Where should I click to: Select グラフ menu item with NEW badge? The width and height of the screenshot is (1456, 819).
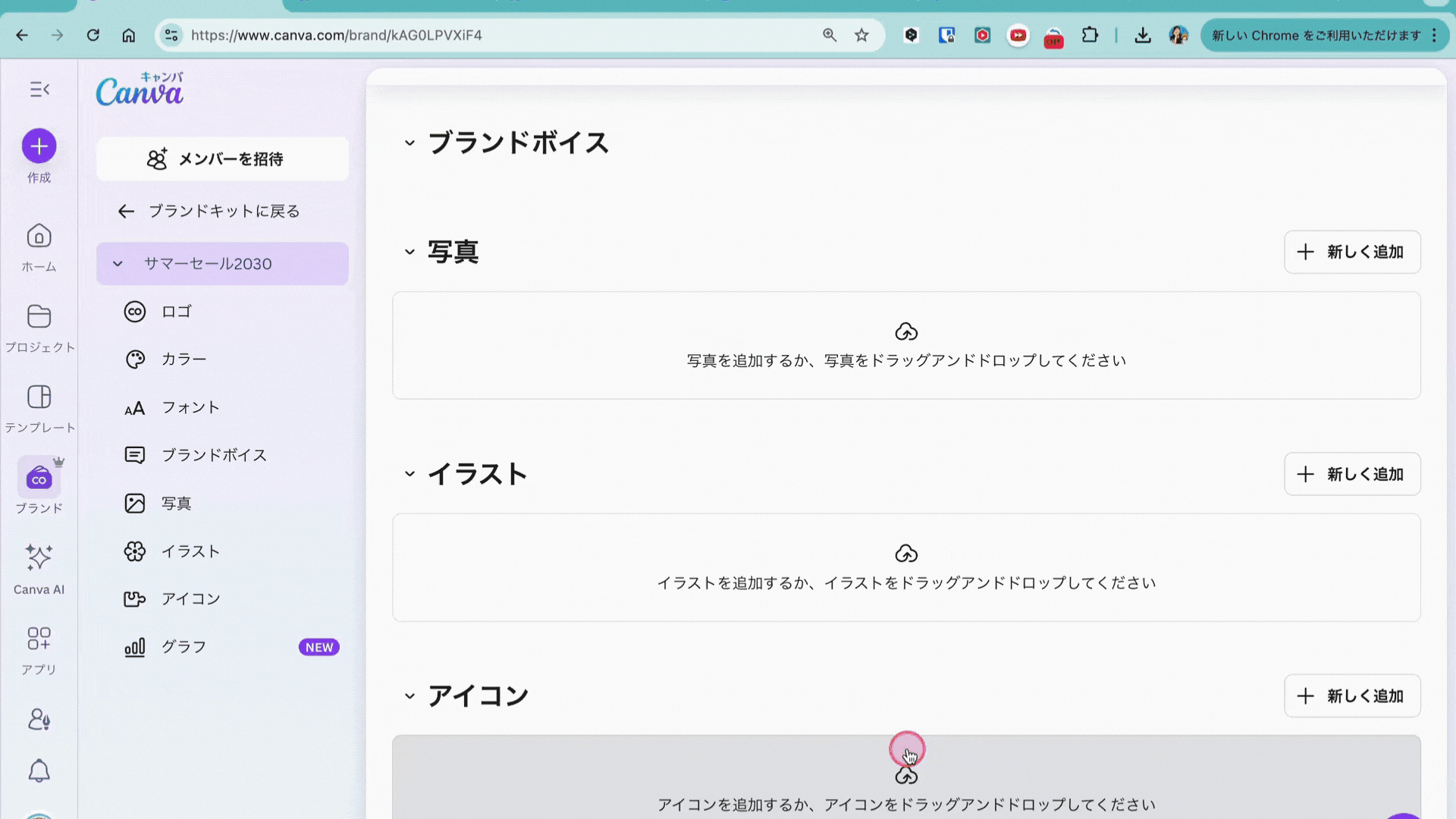pyautogui.click(x=184, y=647)
